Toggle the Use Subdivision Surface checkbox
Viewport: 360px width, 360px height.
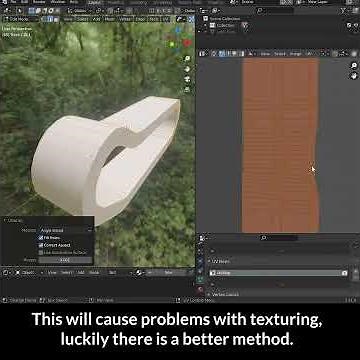41,252
